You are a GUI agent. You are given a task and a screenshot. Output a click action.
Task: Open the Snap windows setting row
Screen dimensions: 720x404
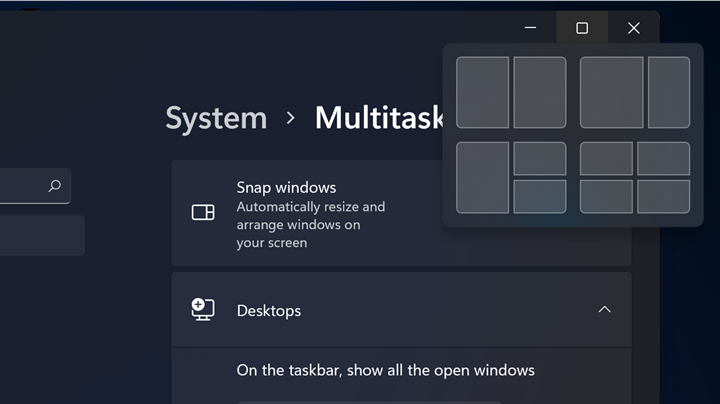point(401,213)
